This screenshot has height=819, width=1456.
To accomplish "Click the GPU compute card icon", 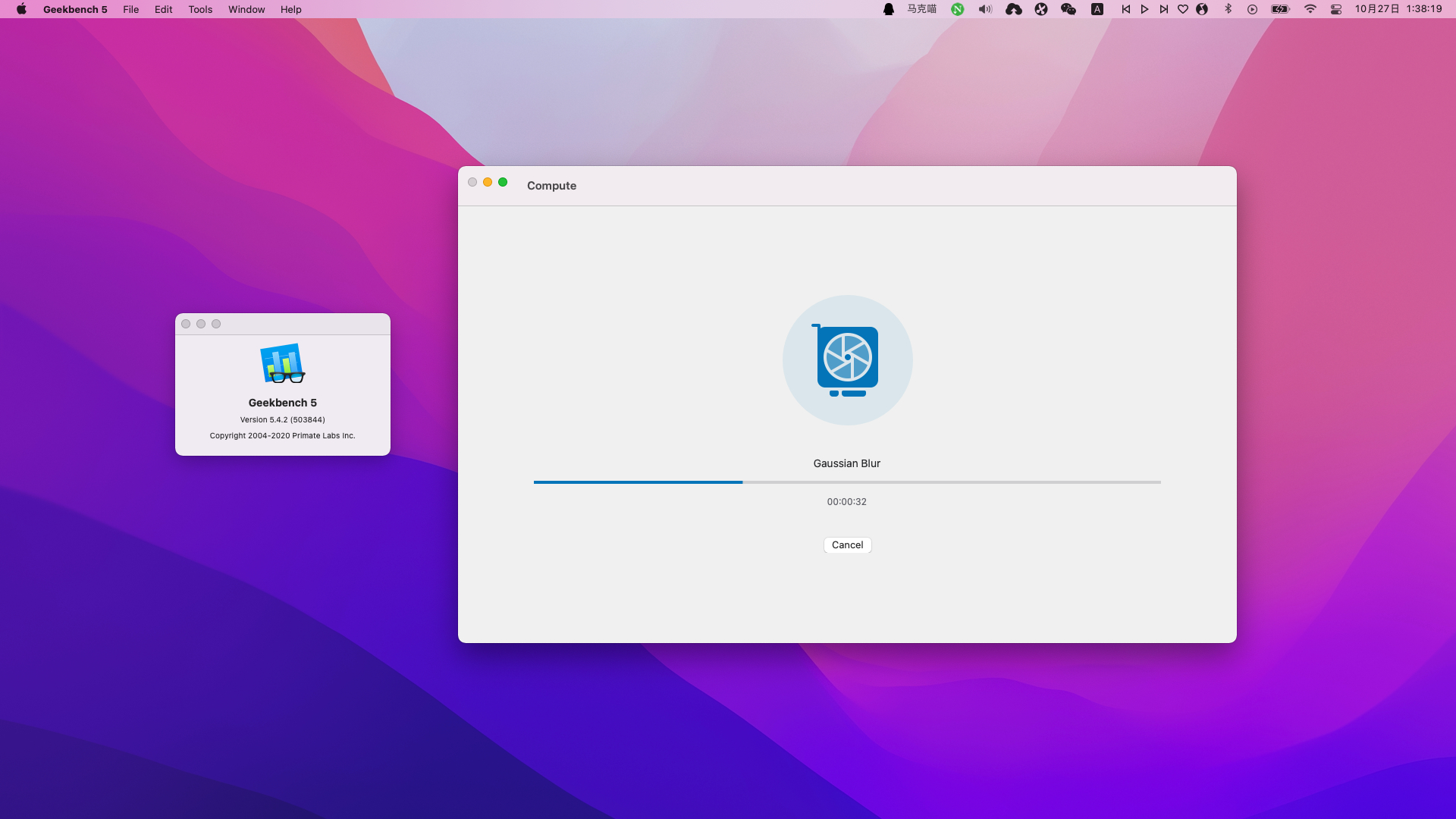I will point(847,360).
